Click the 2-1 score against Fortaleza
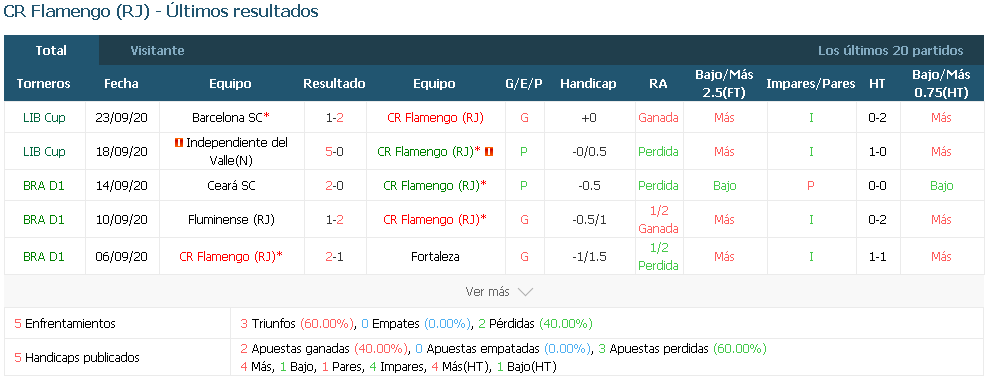989x380 pixels. pos(334,256)
